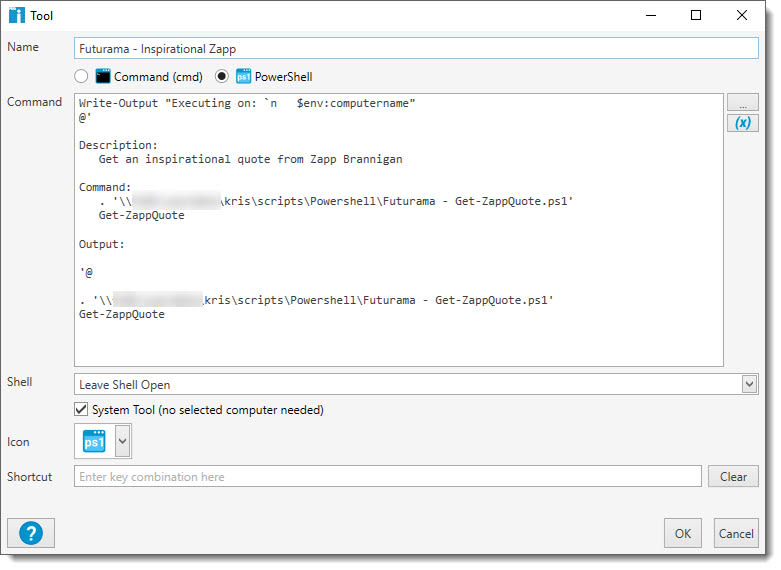Screen dimensions: 781x570
Task: Select the PowerShell radio button
Action: coord(222,76)
